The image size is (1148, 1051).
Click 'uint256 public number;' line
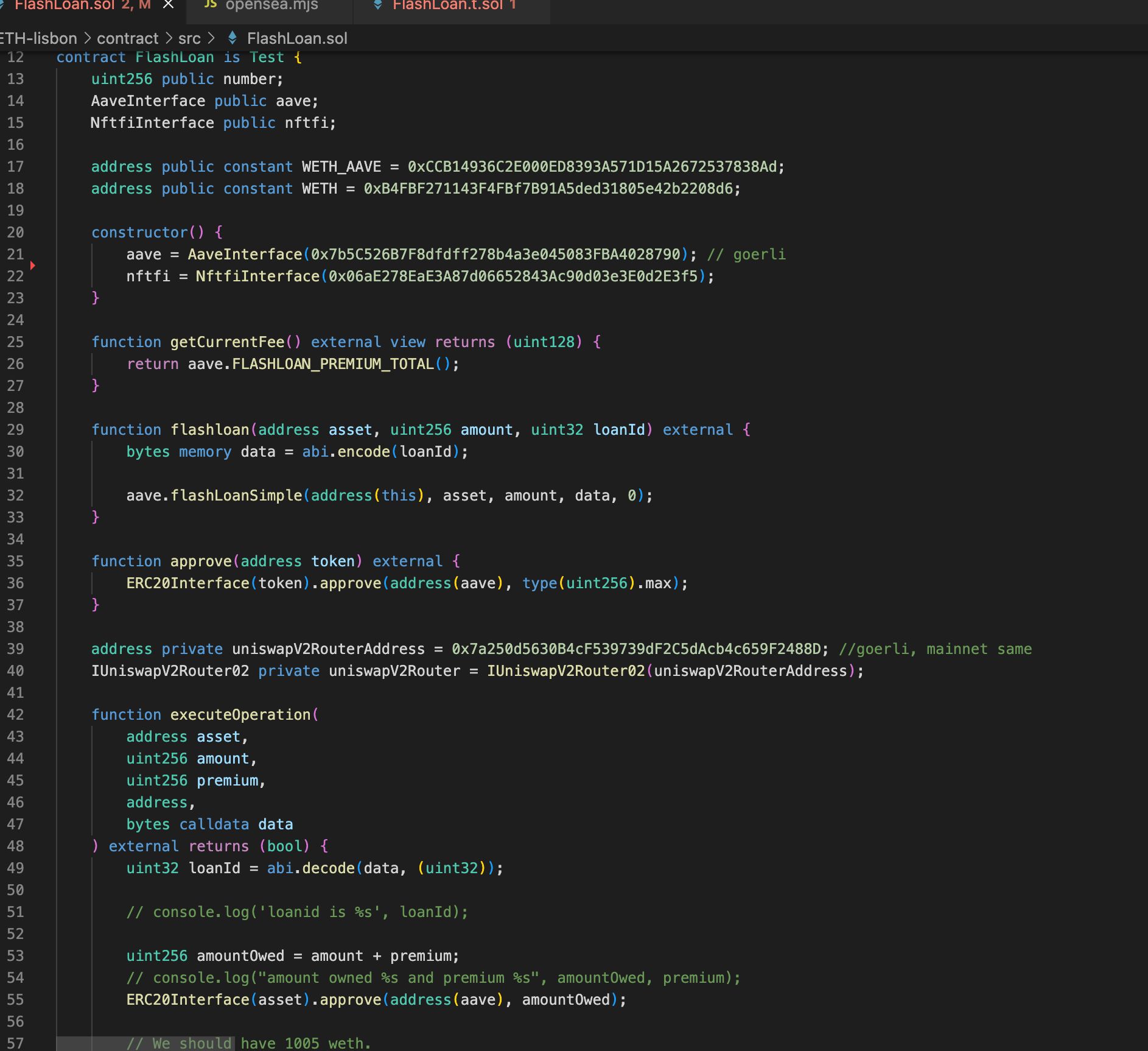point(187,79)
